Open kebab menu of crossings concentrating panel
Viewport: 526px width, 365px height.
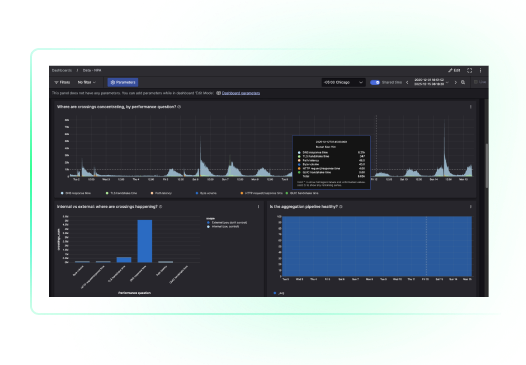click(x=470, y=107)
